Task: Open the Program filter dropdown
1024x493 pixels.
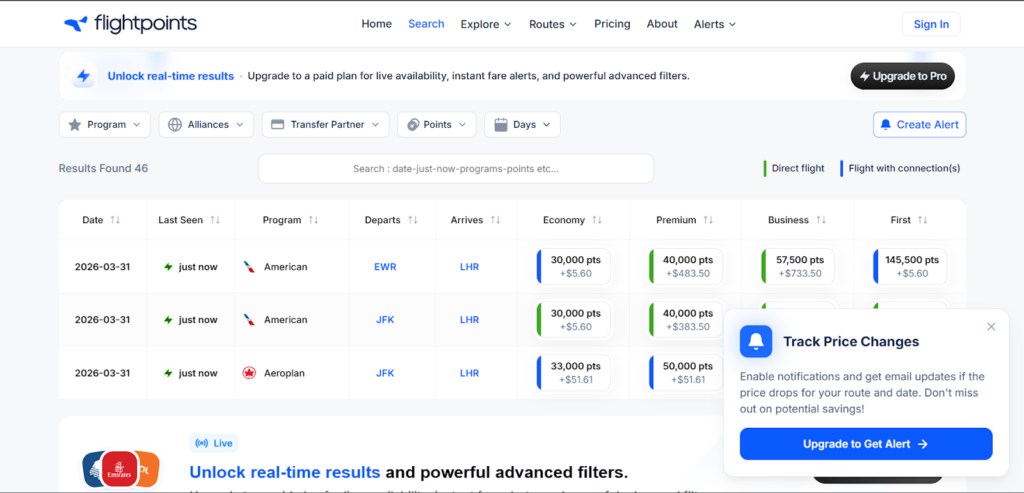Action: 104,125
